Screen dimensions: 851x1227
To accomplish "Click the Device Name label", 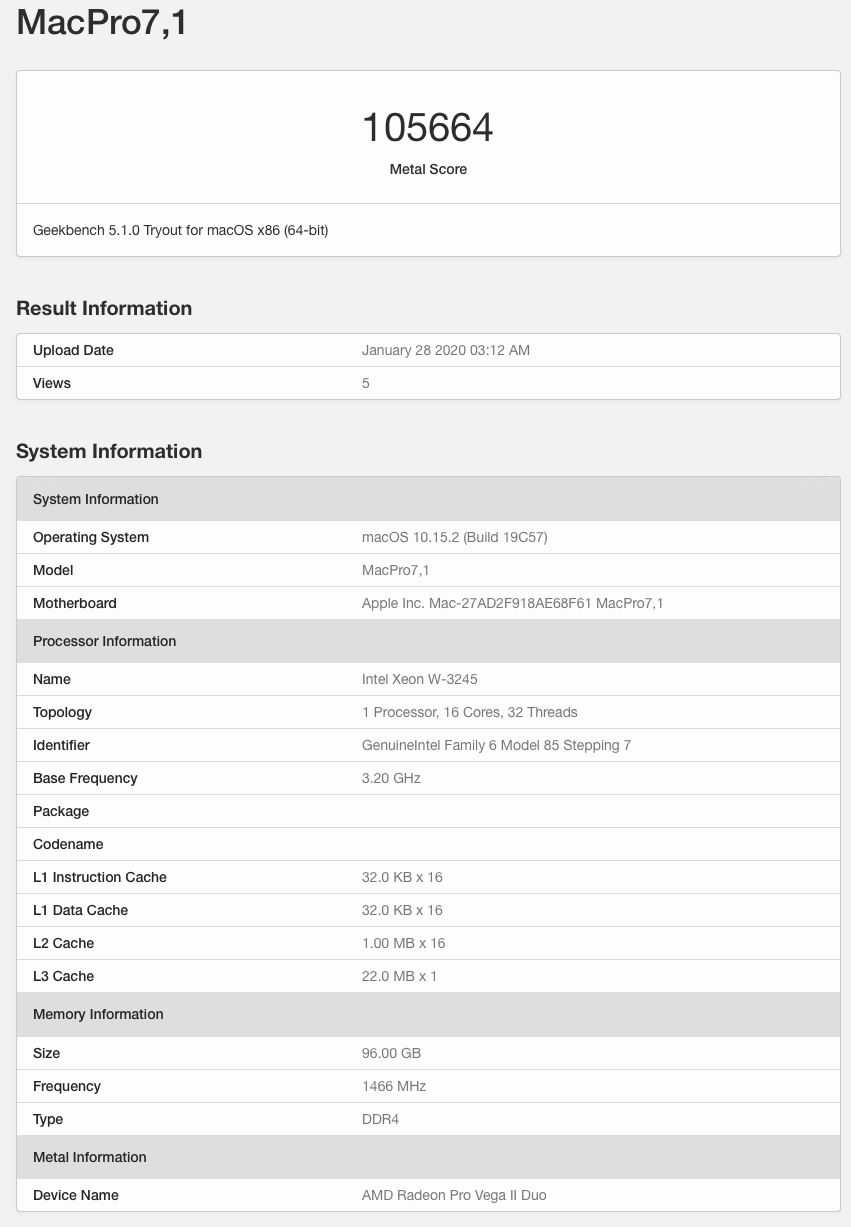I will (x=76, y=1195).
